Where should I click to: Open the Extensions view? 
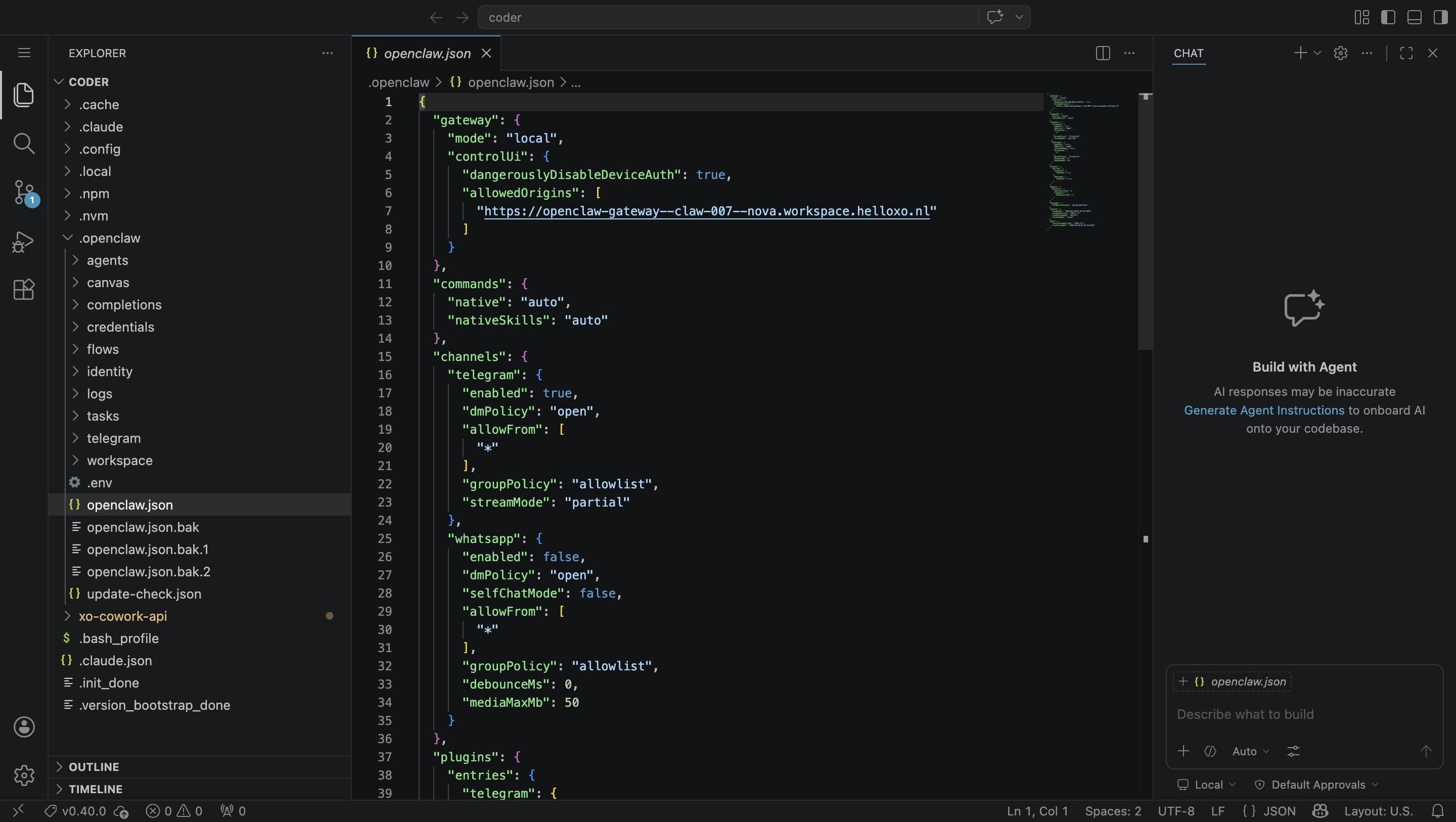pos(24,290)
